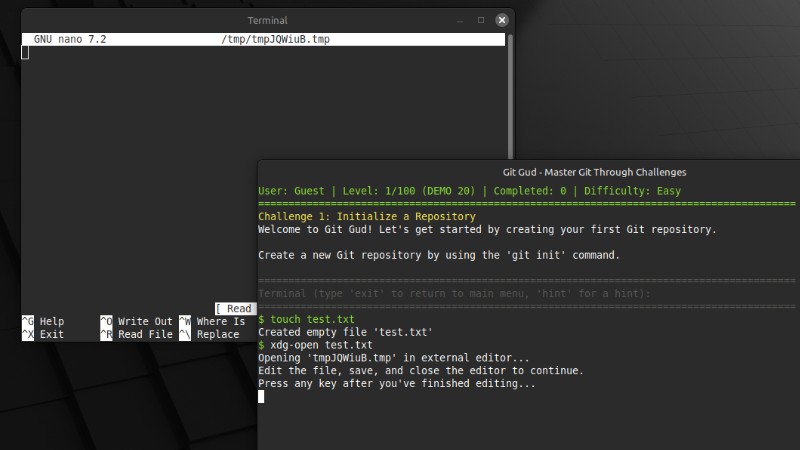This screenshot has height=450, width=800.
Task: Click the nano filename /tmp/tmpJQWiuB.tmp
Action: pyautogui.click(x=276, y=39)
